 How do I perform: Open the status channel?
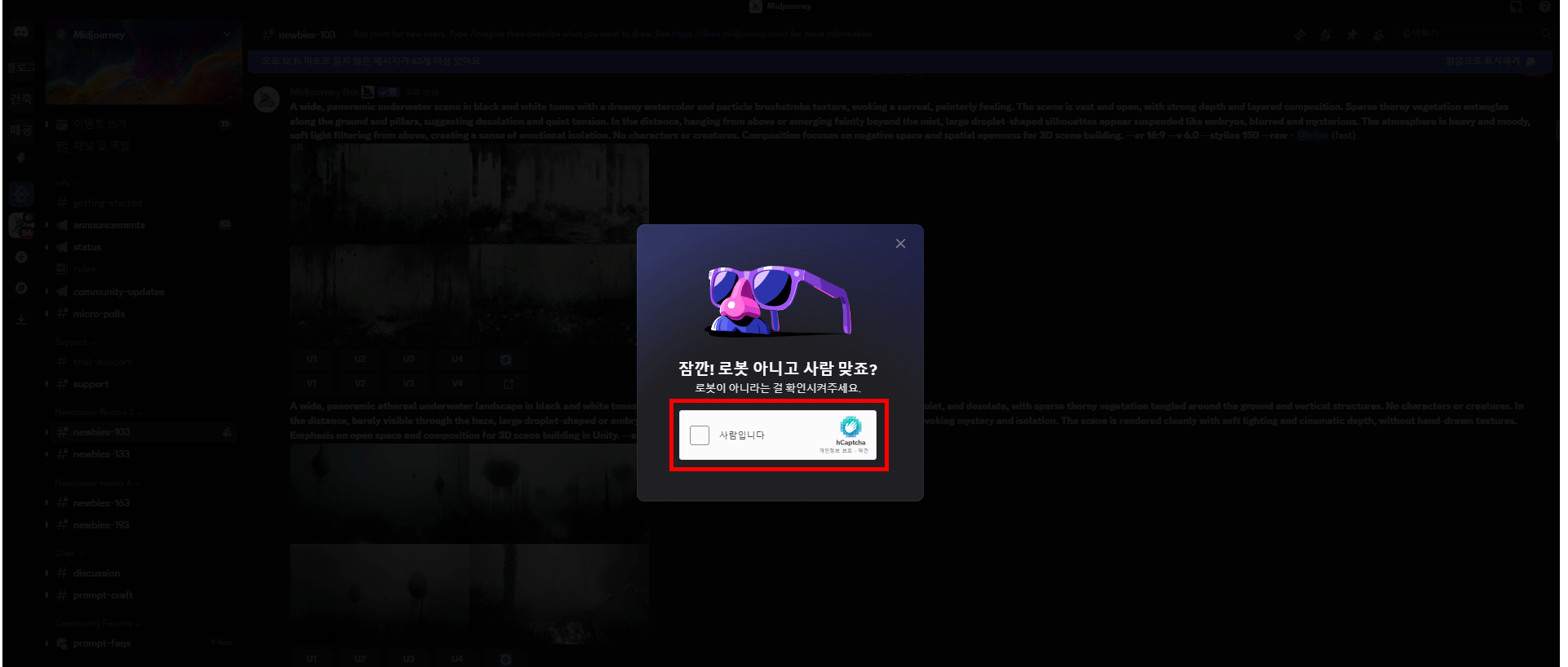[x=144, y=247]
